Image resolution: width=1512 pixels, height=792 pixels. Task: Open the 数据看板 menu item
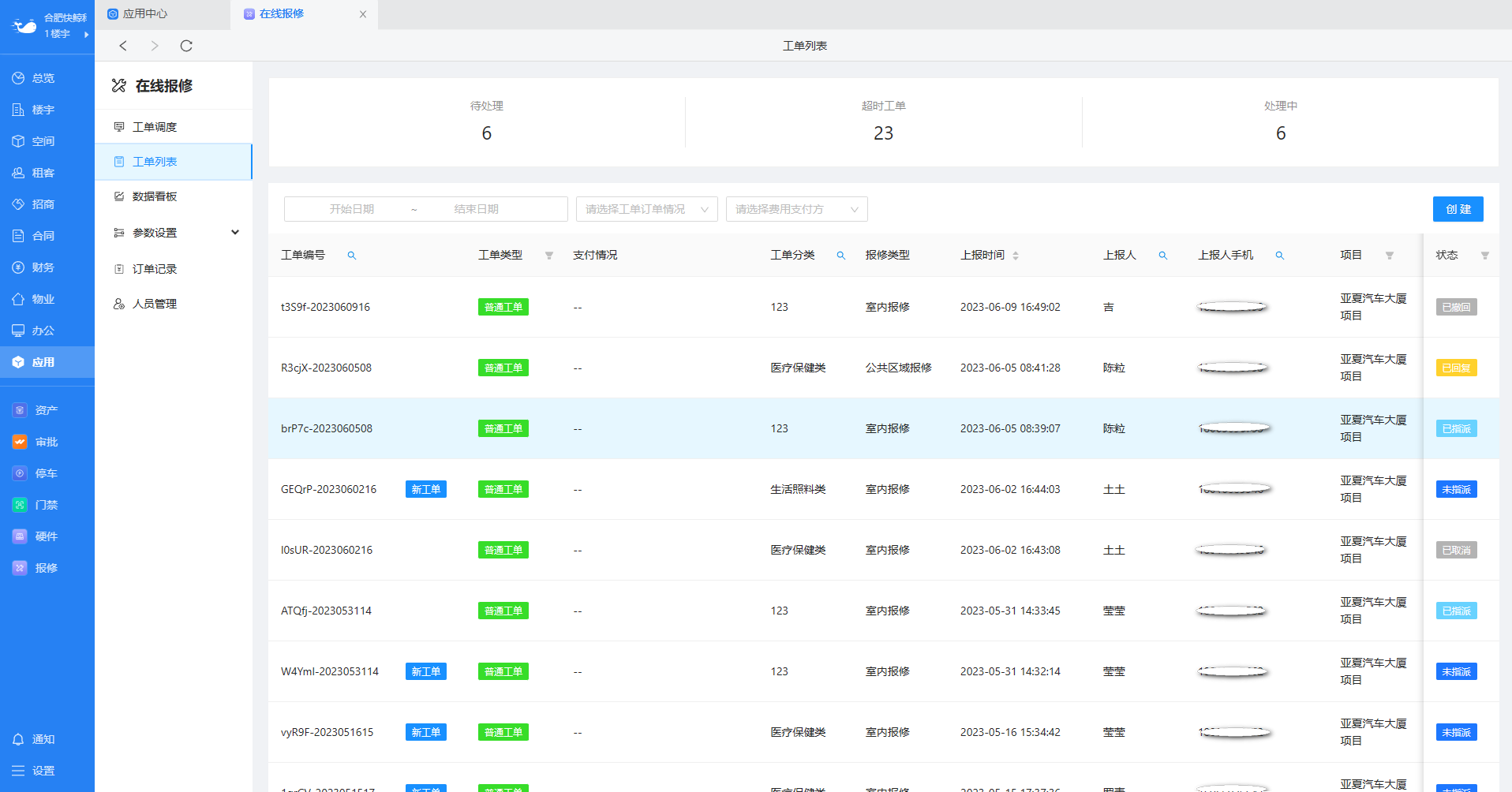click(174, 196)
